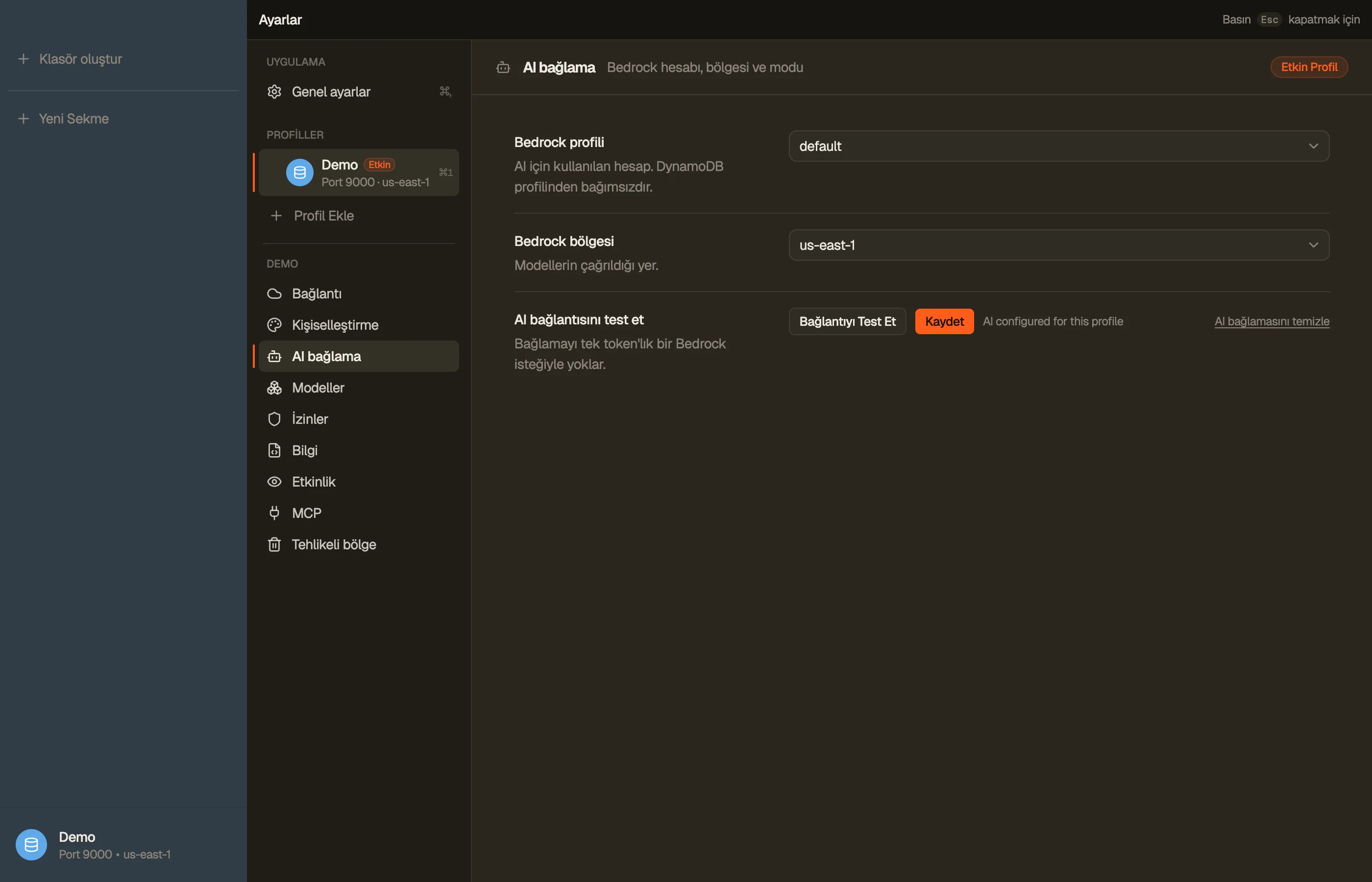Screen dimensions: 1372x882
Task: Go to Tehlikeli bölge section
Action: 359,545
